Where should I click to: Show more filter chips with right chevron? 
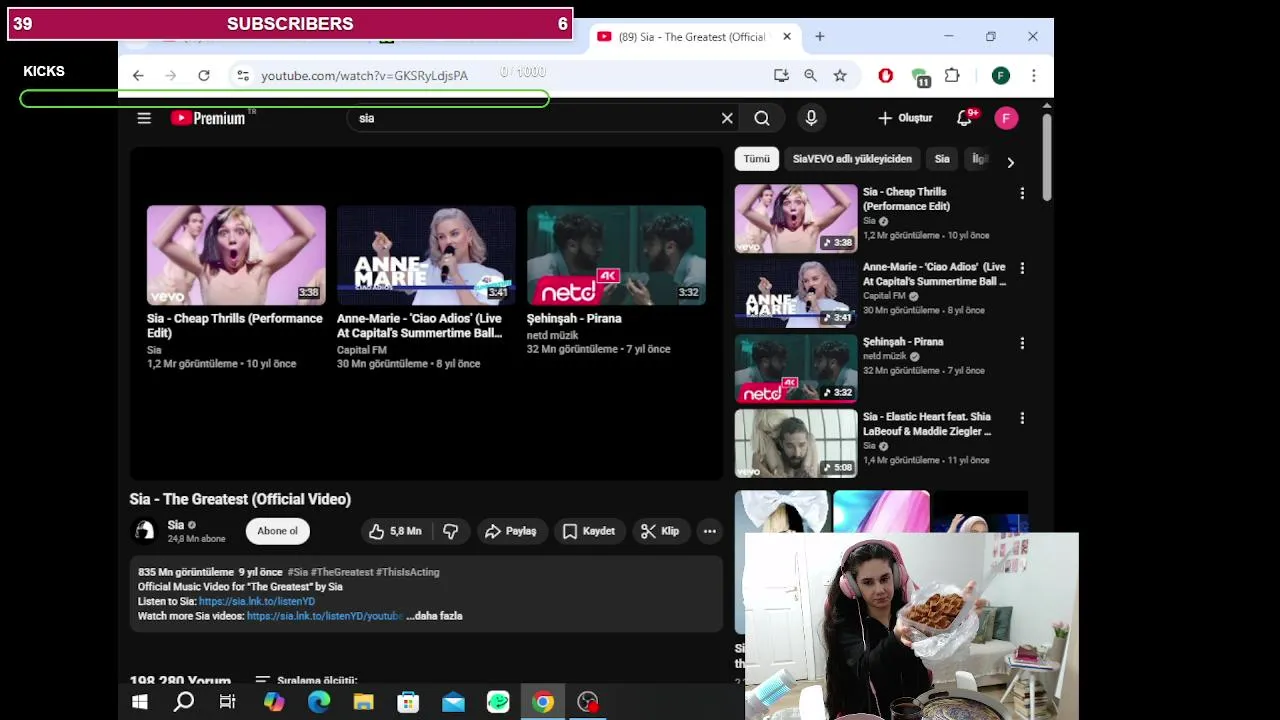click(1010, 162)
